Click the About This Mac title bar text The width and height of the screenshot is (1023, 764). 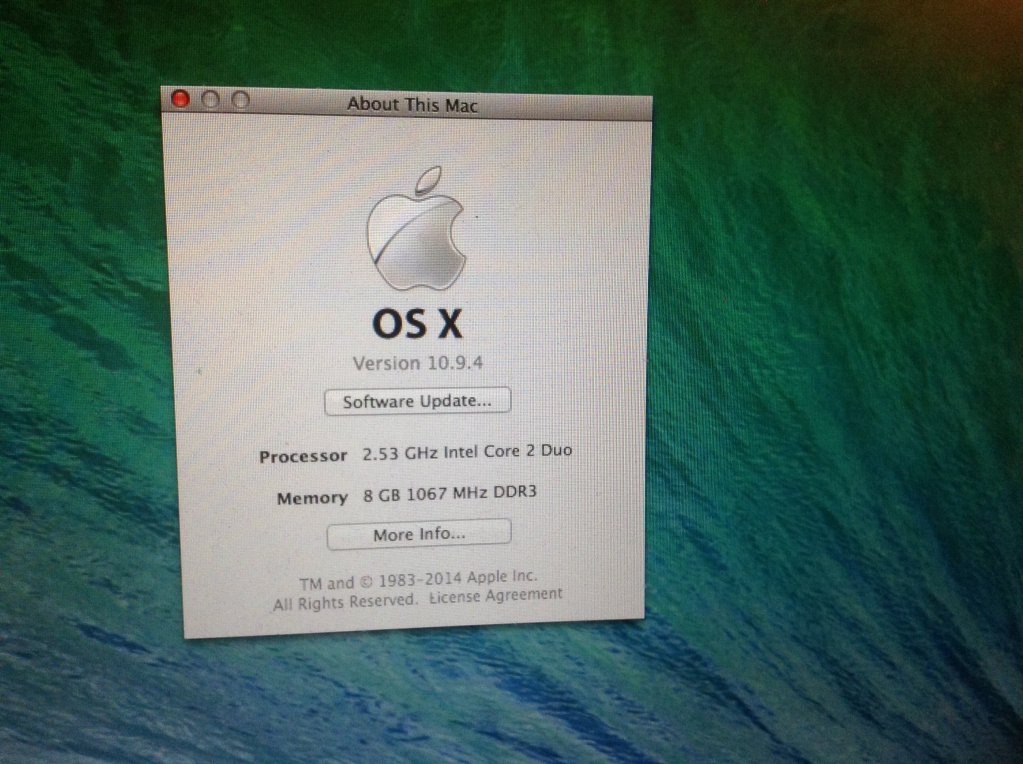click(412, 104)
